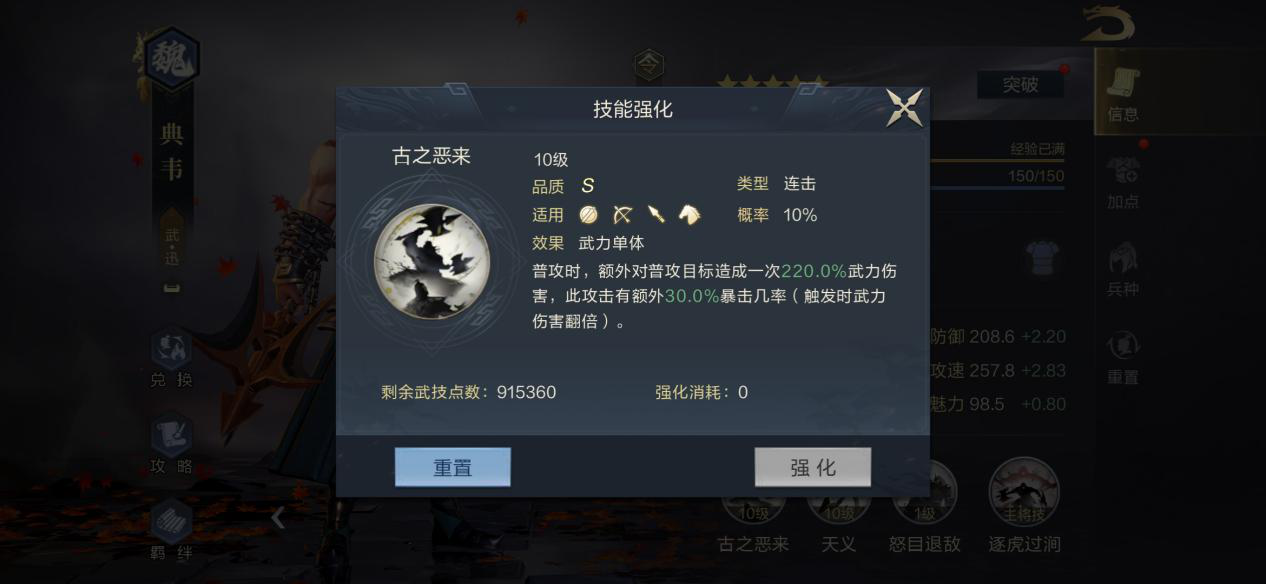
Task: Click the 强化 upgrade button
Action: pos(813,467)
